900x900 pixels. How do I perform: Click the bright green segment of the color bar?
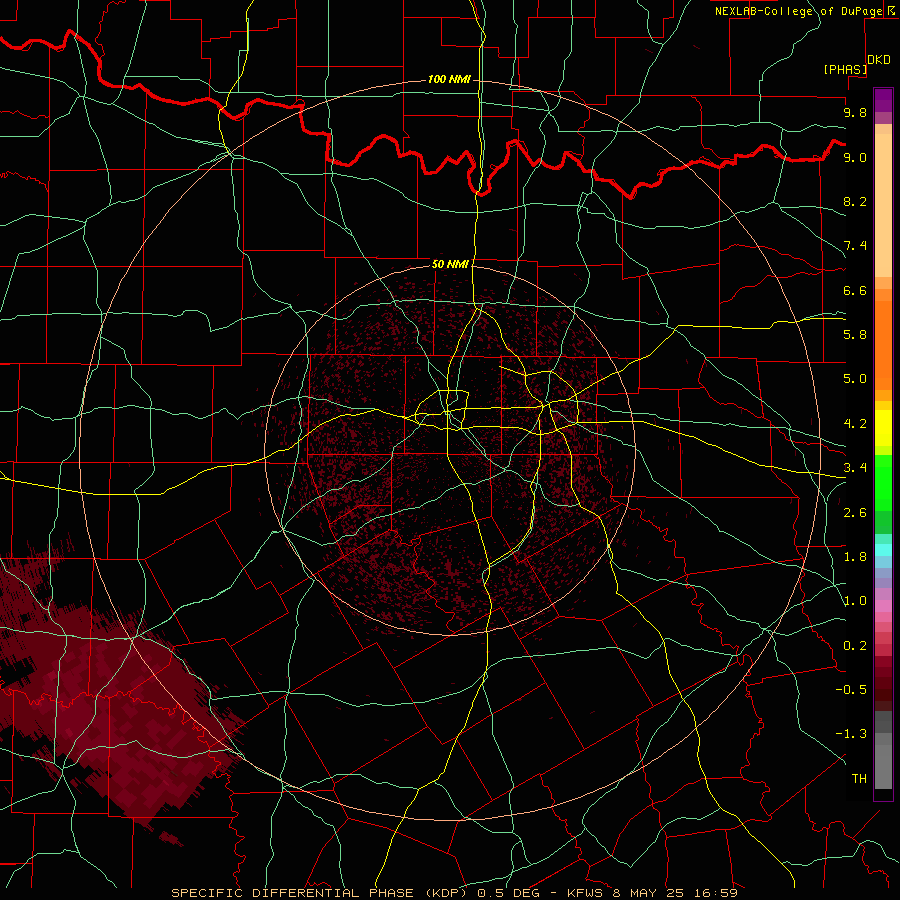point(883,482)
